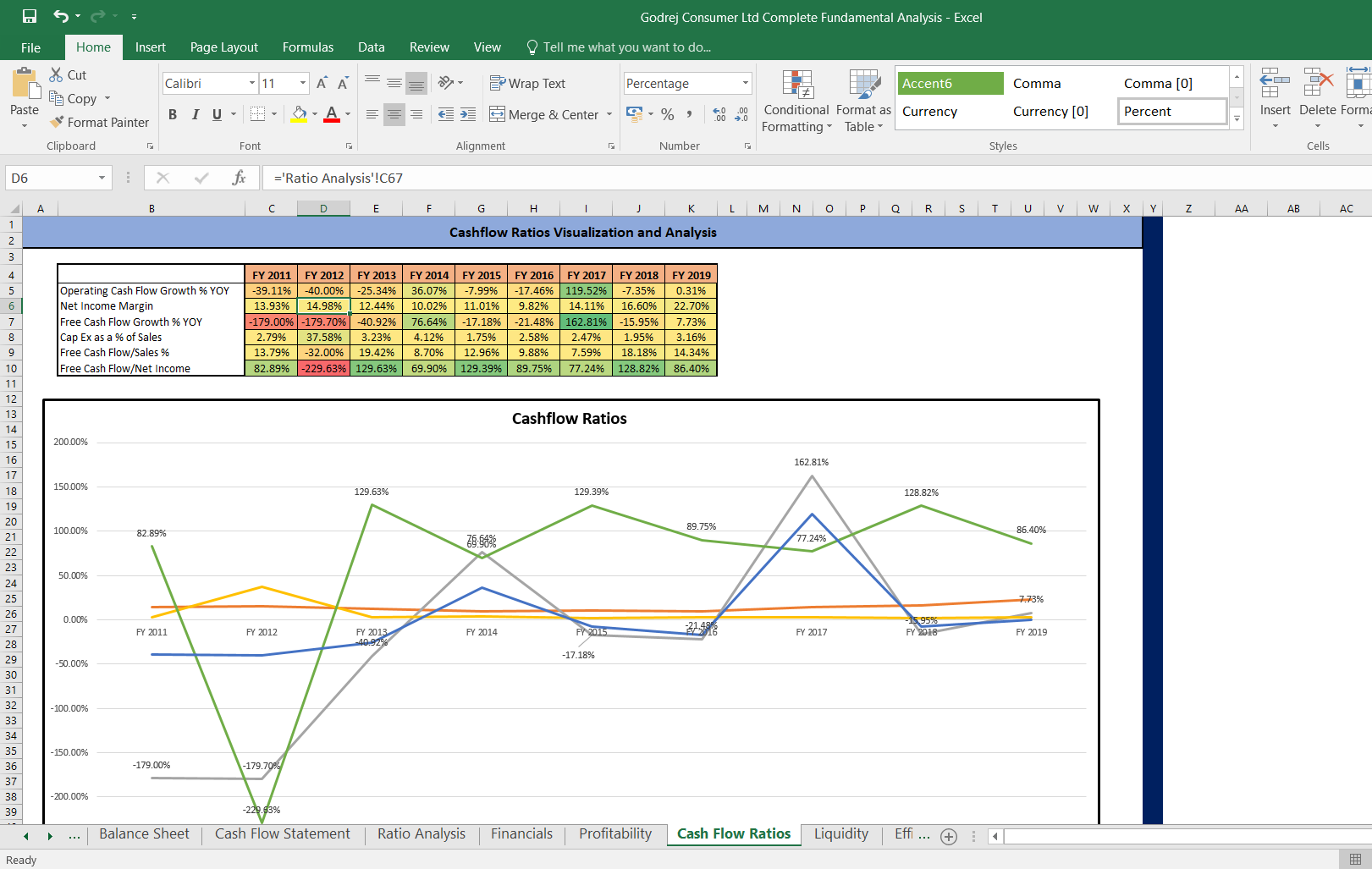Switch to the Insert ribbon tab
This screenshot has height=869, width=1372.
pyautogui.click(x=151, y=47)
